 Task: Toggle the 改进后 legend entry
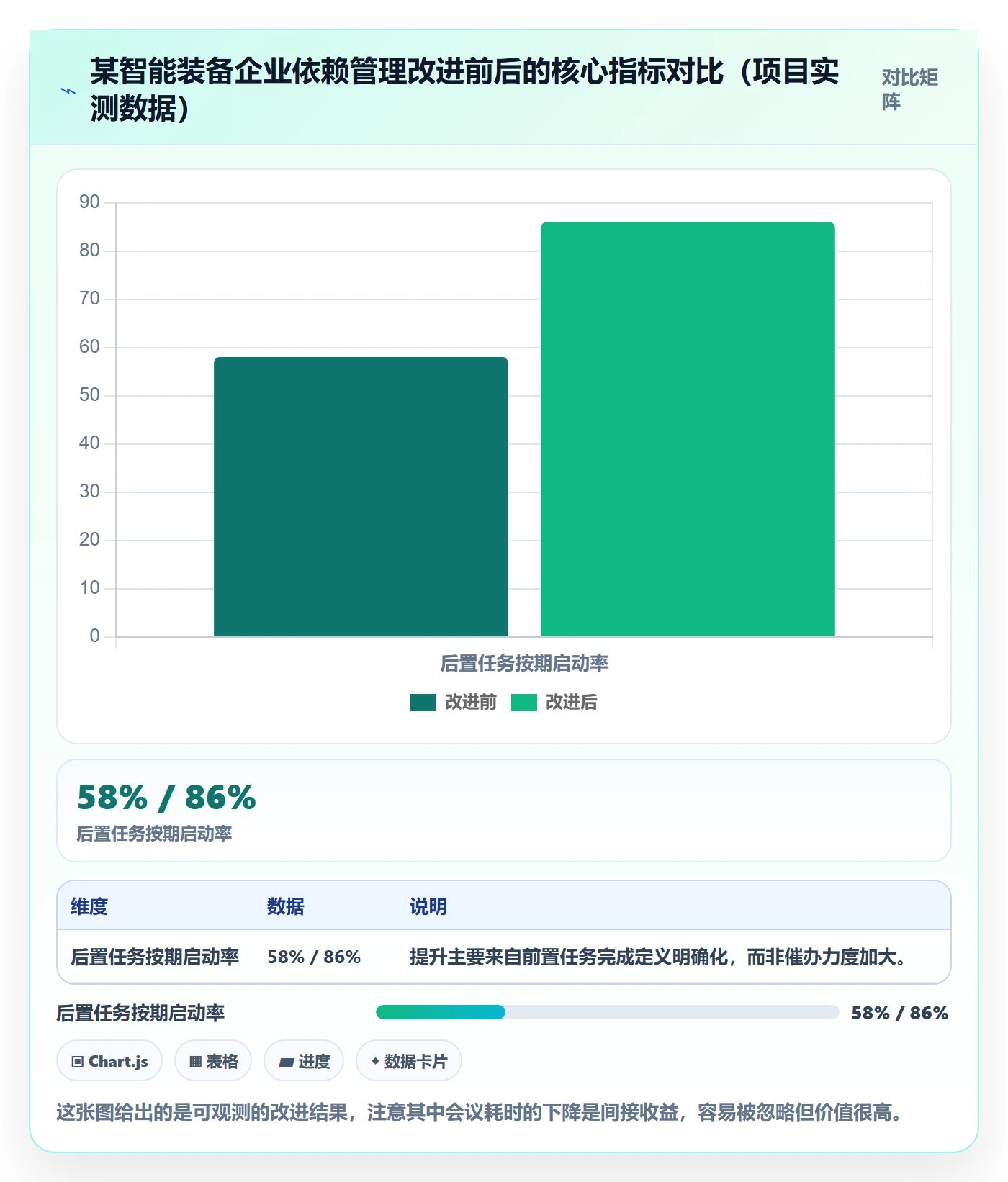(x=554, y=702)
